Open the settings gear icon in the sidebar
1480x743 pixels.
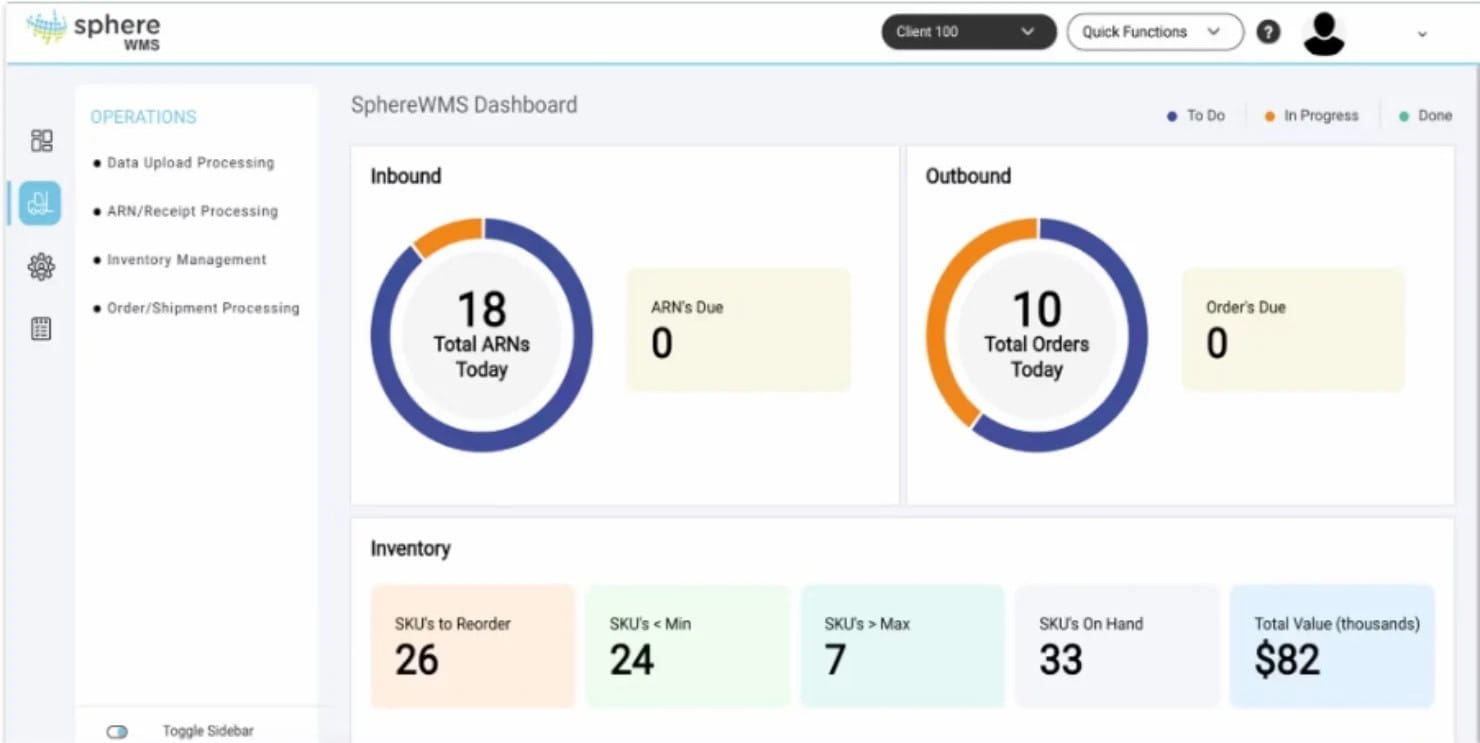pyautogui.click(x=40, y=266)
